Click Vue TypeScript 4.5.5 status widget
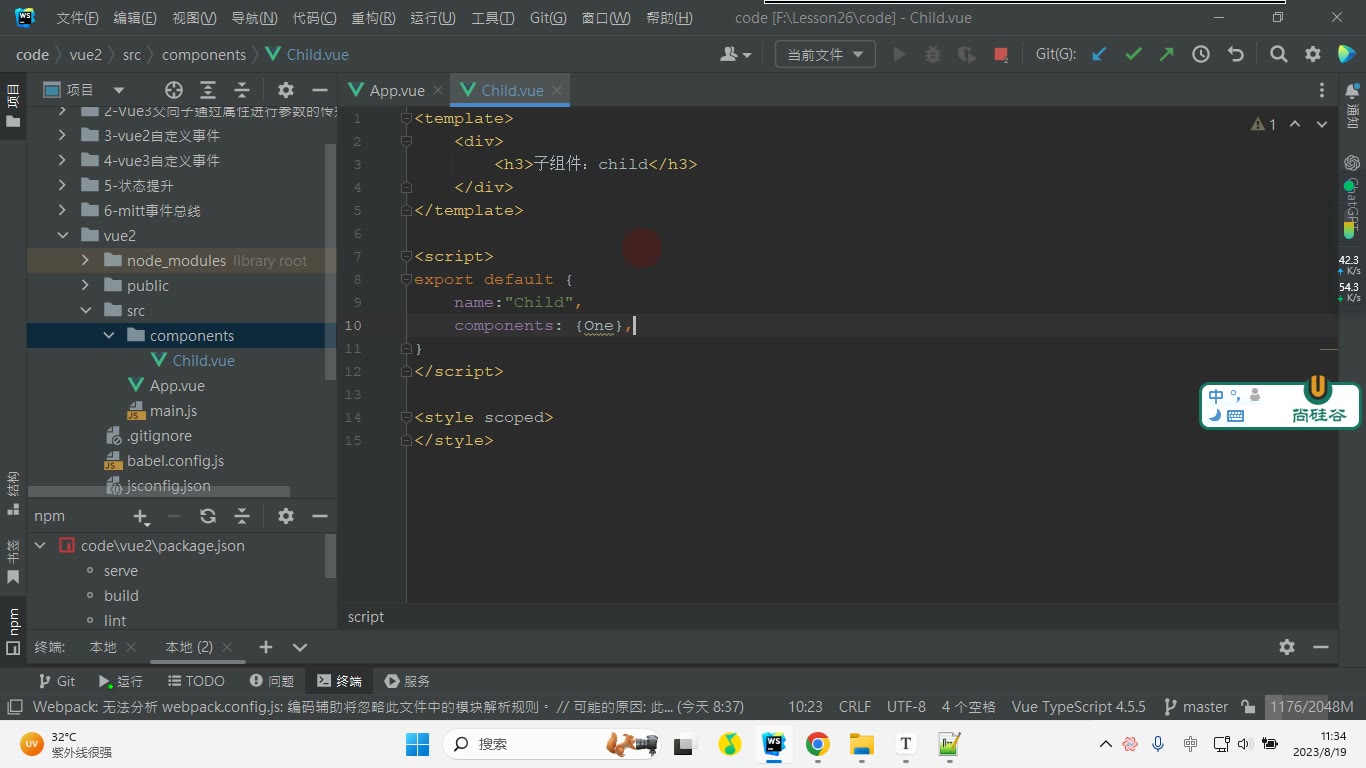The height and width of the screenshot is (768, 1366). pos(1078,707)
